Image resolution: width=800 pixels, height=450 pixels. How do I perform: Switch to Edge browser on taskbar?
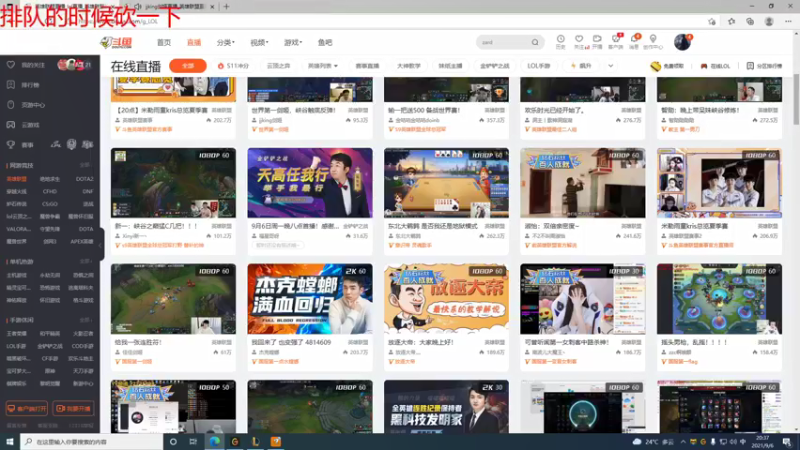point(215,441)
